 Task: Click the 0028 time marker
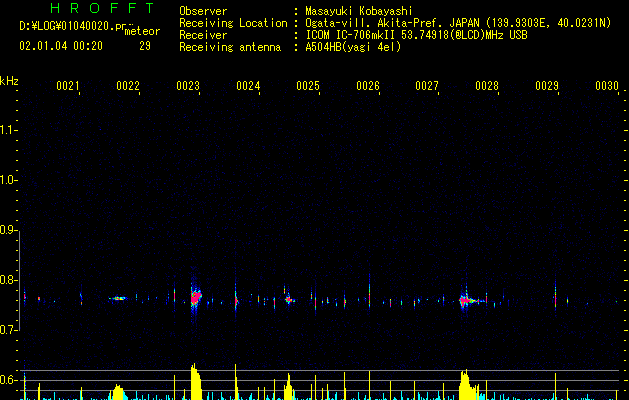point(487,86)
